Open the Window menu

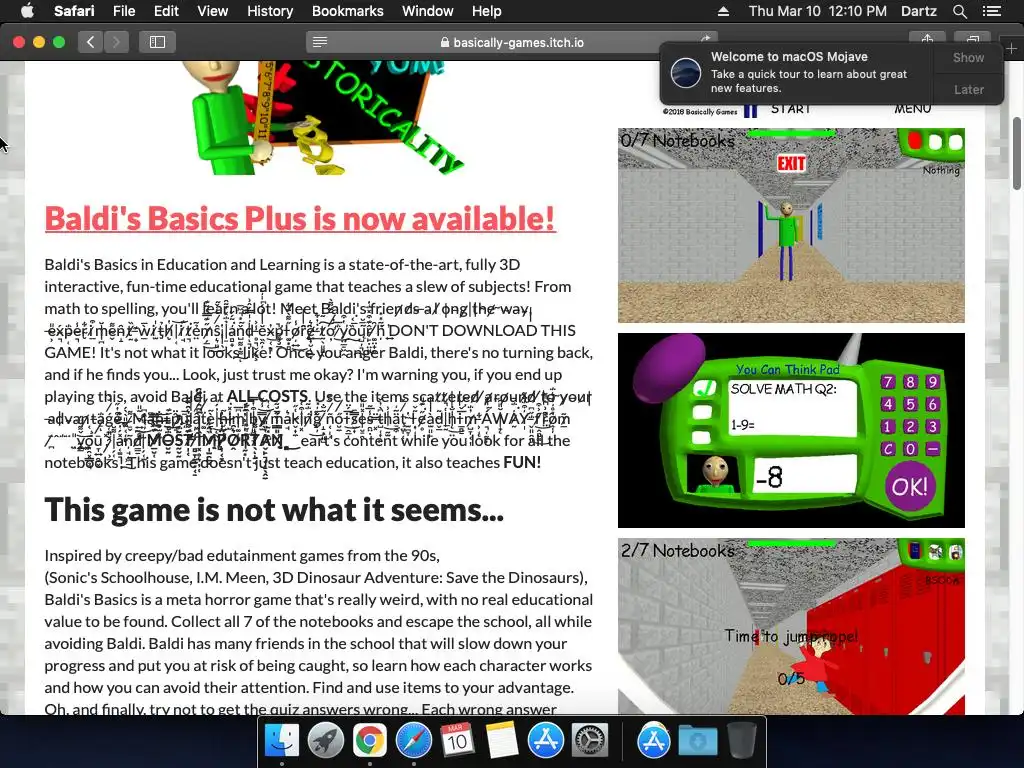point(427,11)
